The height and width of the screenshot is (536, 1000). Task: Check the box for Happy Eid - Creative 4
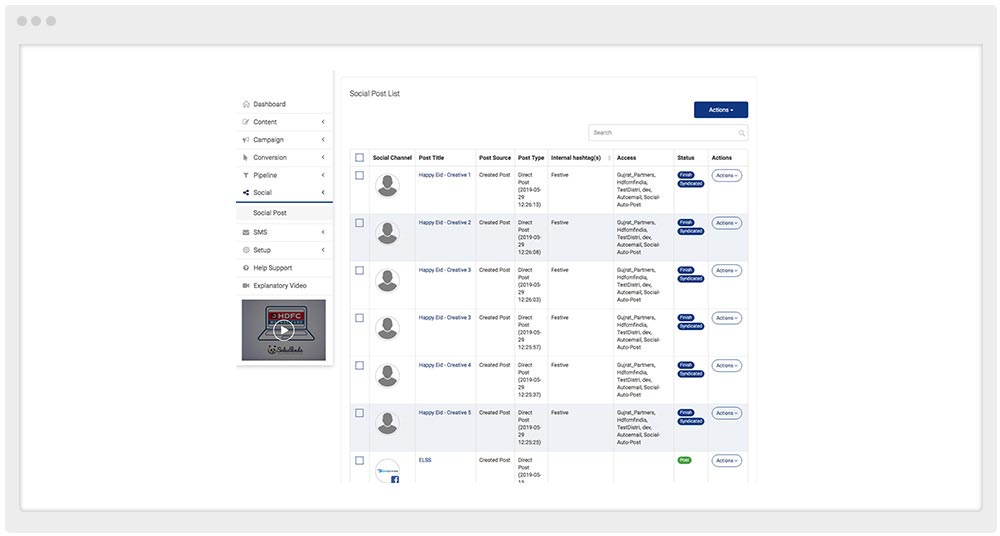pyautogui.click(x=360, y=366)
